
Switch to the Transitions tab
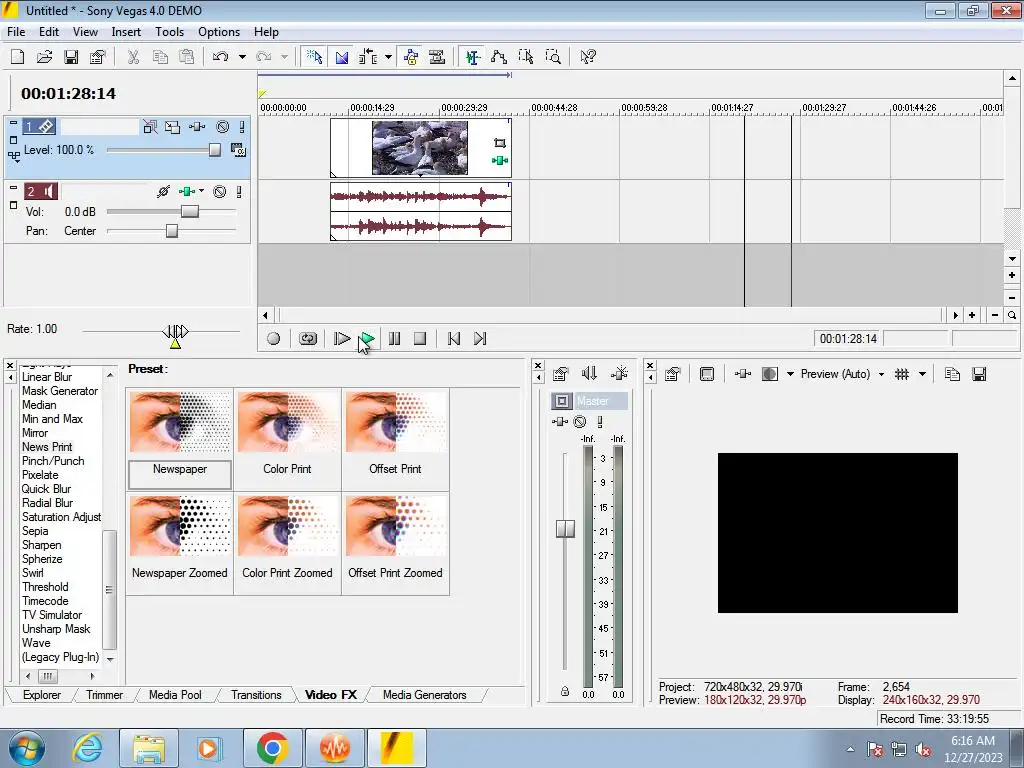tap(256, 695)
